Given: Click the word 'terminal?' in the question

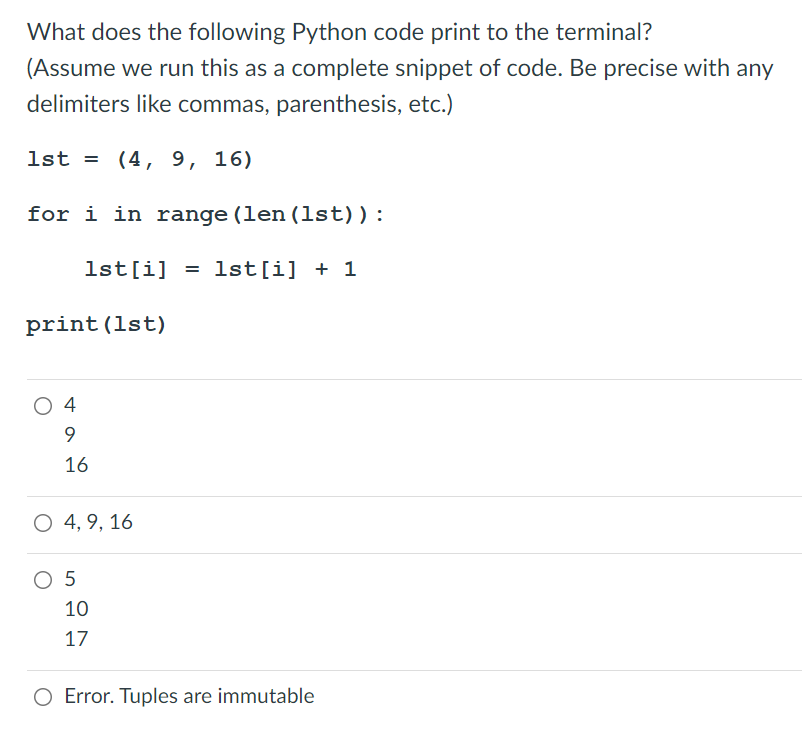Looking at the screenshot, I should click(x=604, y=32).
